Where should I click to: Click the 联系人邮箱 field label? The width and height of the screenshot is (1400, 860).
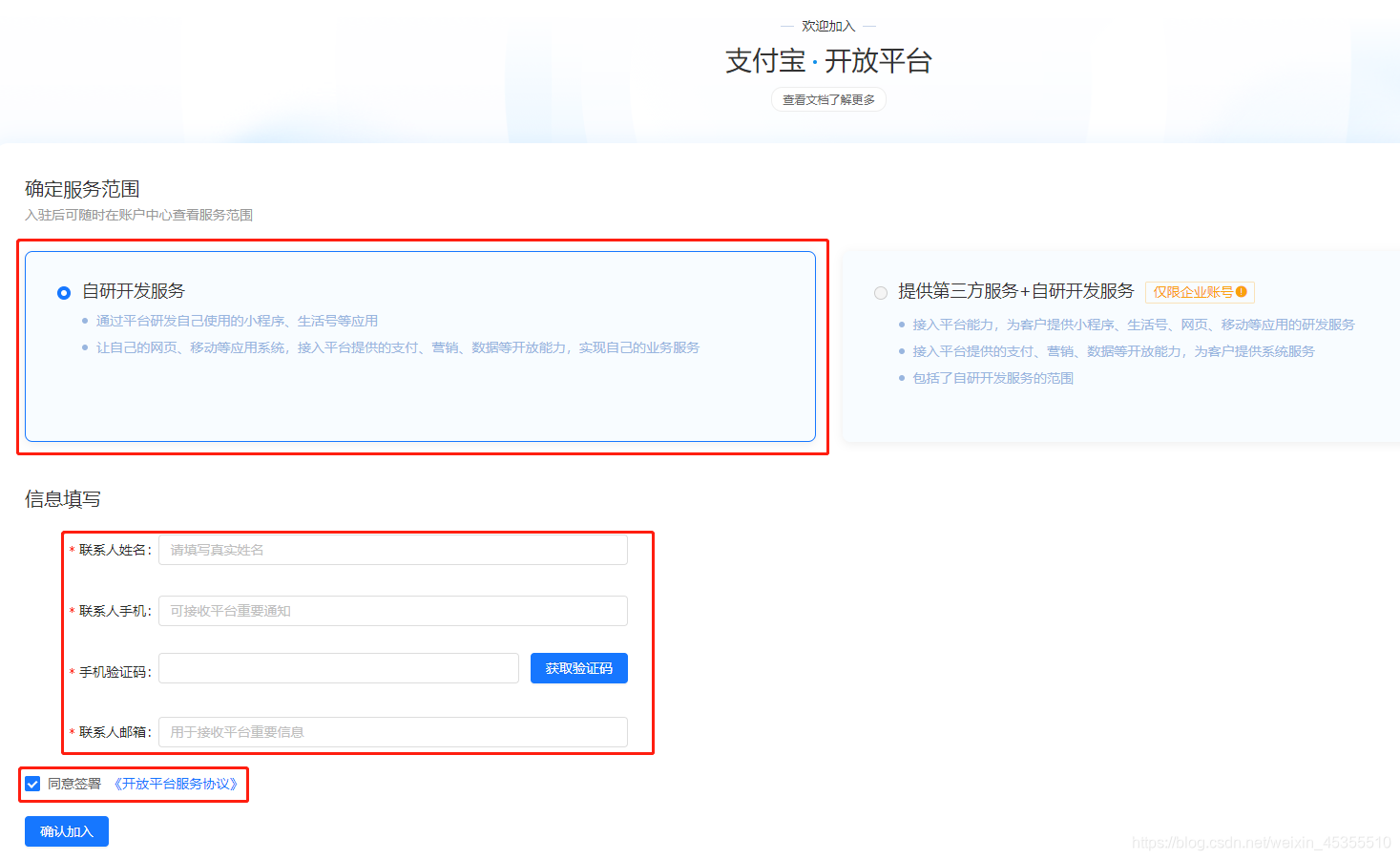coord(115,732)
